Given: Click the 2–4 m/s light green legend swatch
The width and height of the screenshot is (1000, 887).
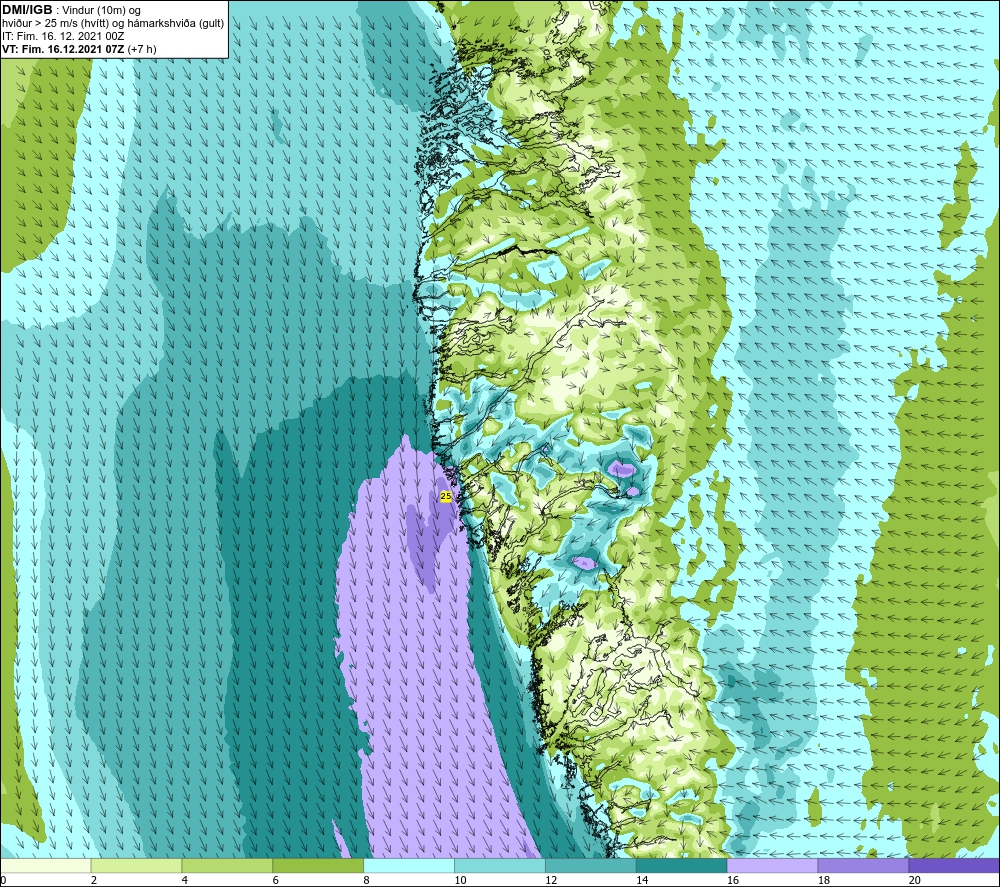Looking at the screenshot, I should click(136, 865).
